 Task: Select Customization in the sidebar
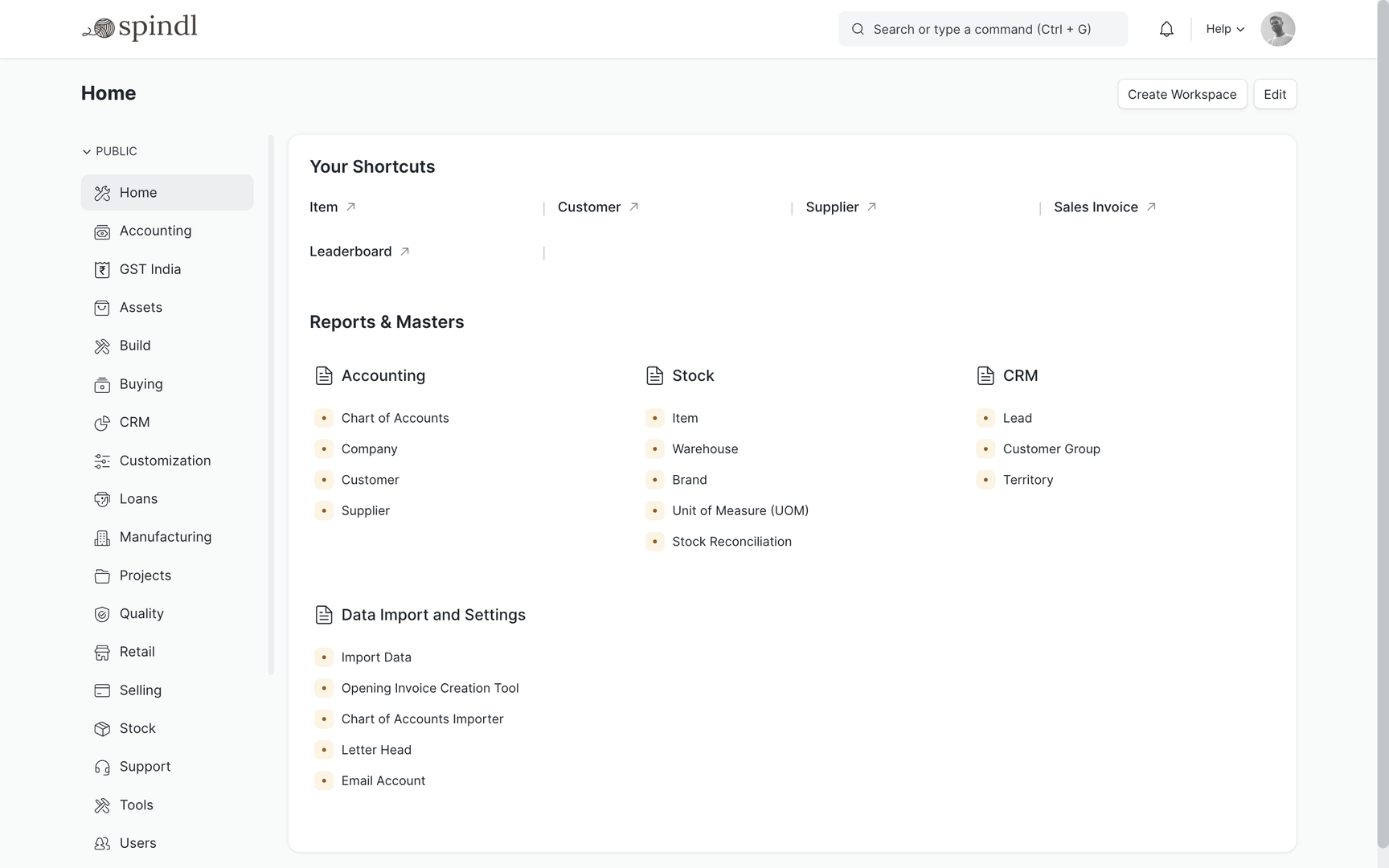click(x=167, y=461)
